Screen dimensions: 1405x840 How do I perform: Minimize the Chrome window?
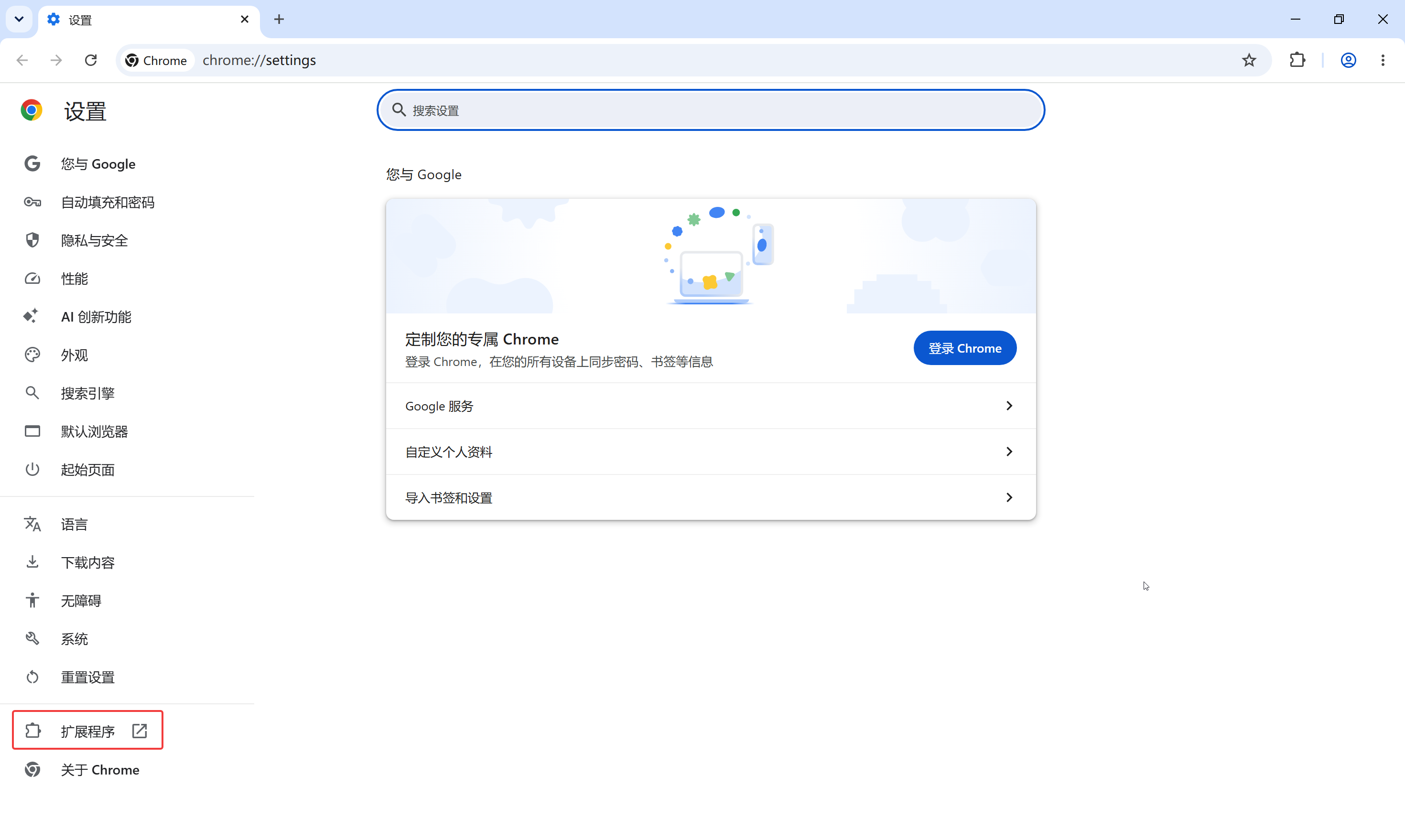(1295, 19)
